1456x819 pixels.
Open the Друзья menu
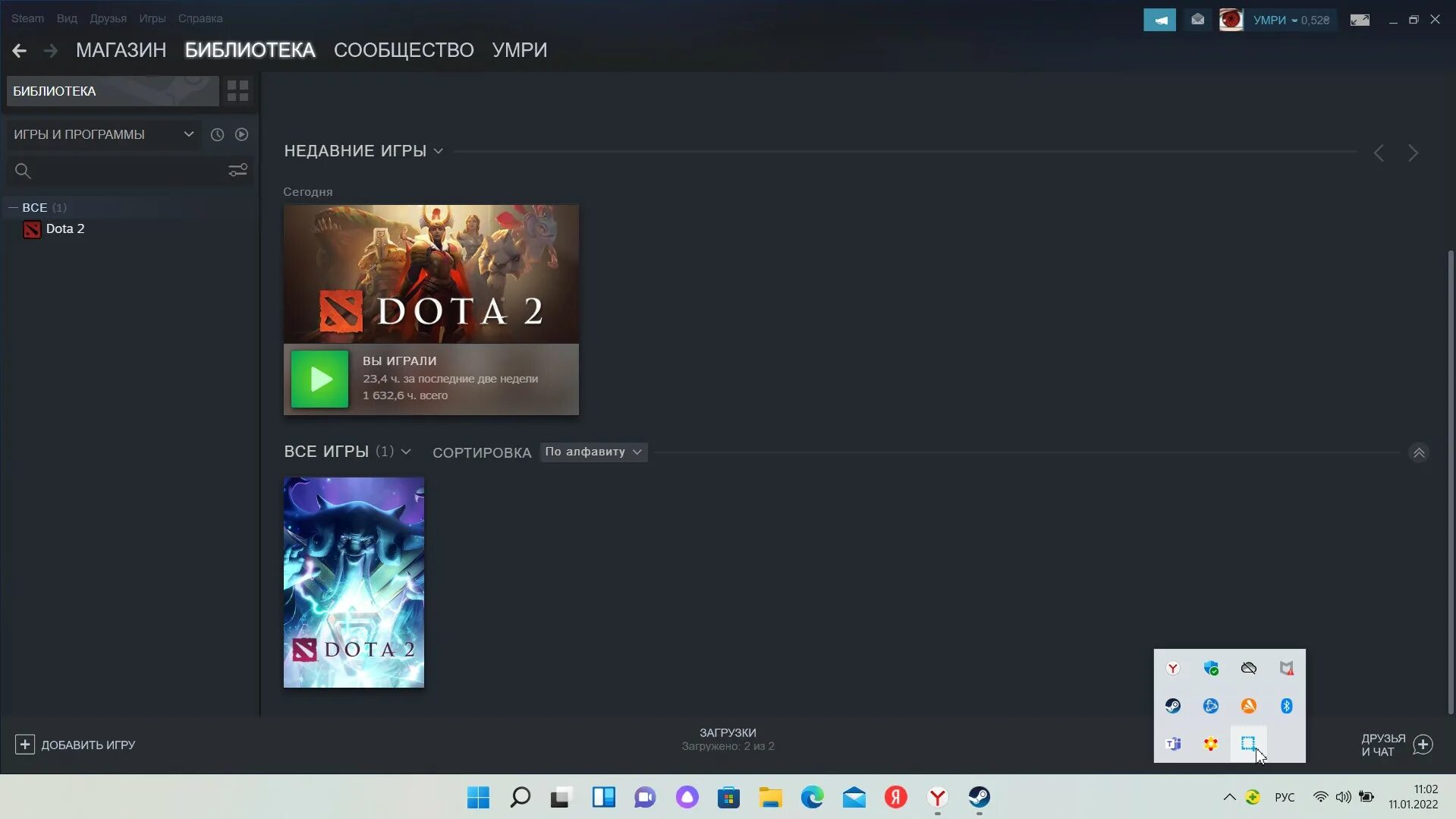click(108, 18)
